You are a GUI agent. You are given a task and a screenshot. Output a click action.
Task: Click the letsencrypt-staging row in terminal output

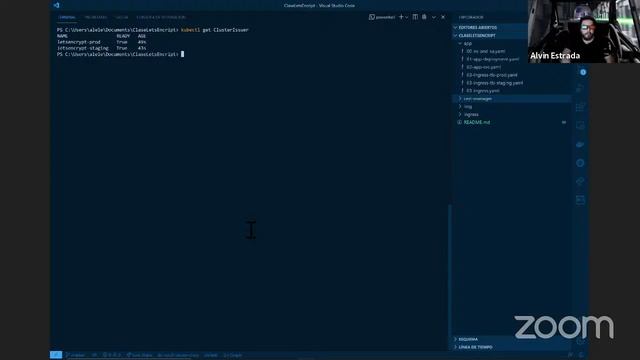click(101, 48)
